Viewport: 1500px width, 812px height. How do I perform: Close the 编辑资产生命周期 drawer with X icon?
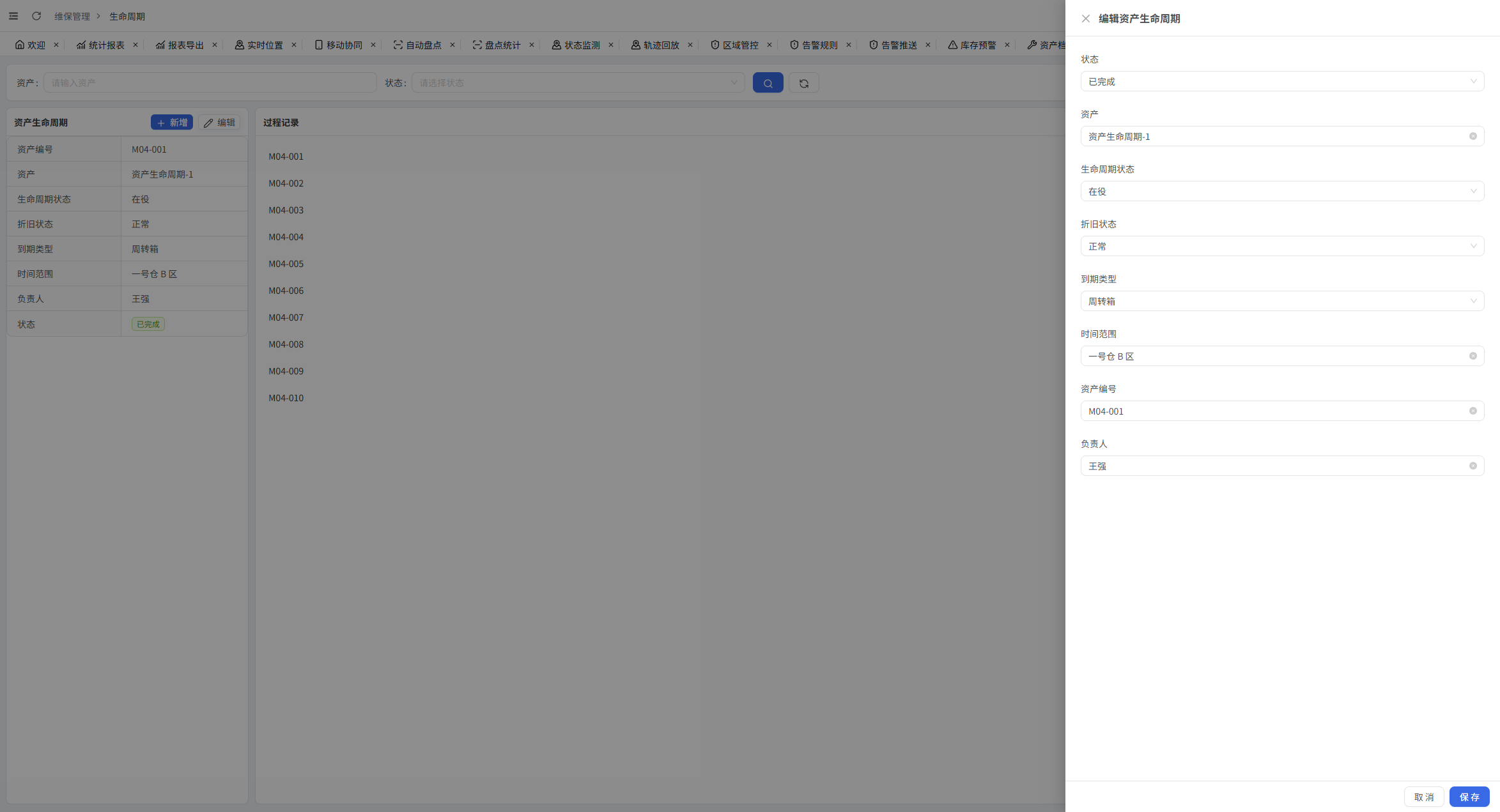pyautogui.click(x=1085, y=19)
